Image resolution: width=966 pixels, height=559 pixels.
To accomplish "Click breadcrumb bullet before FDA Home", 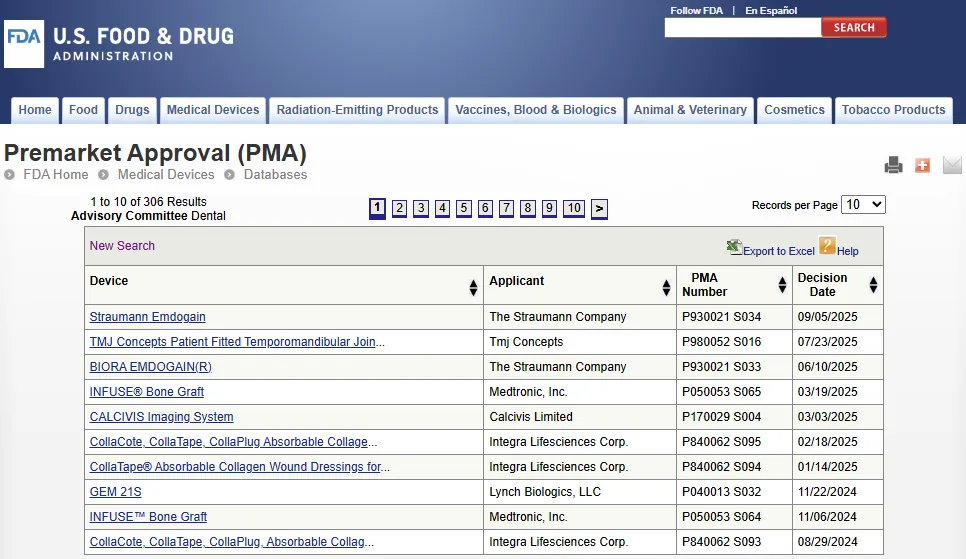I will [9, 174].
